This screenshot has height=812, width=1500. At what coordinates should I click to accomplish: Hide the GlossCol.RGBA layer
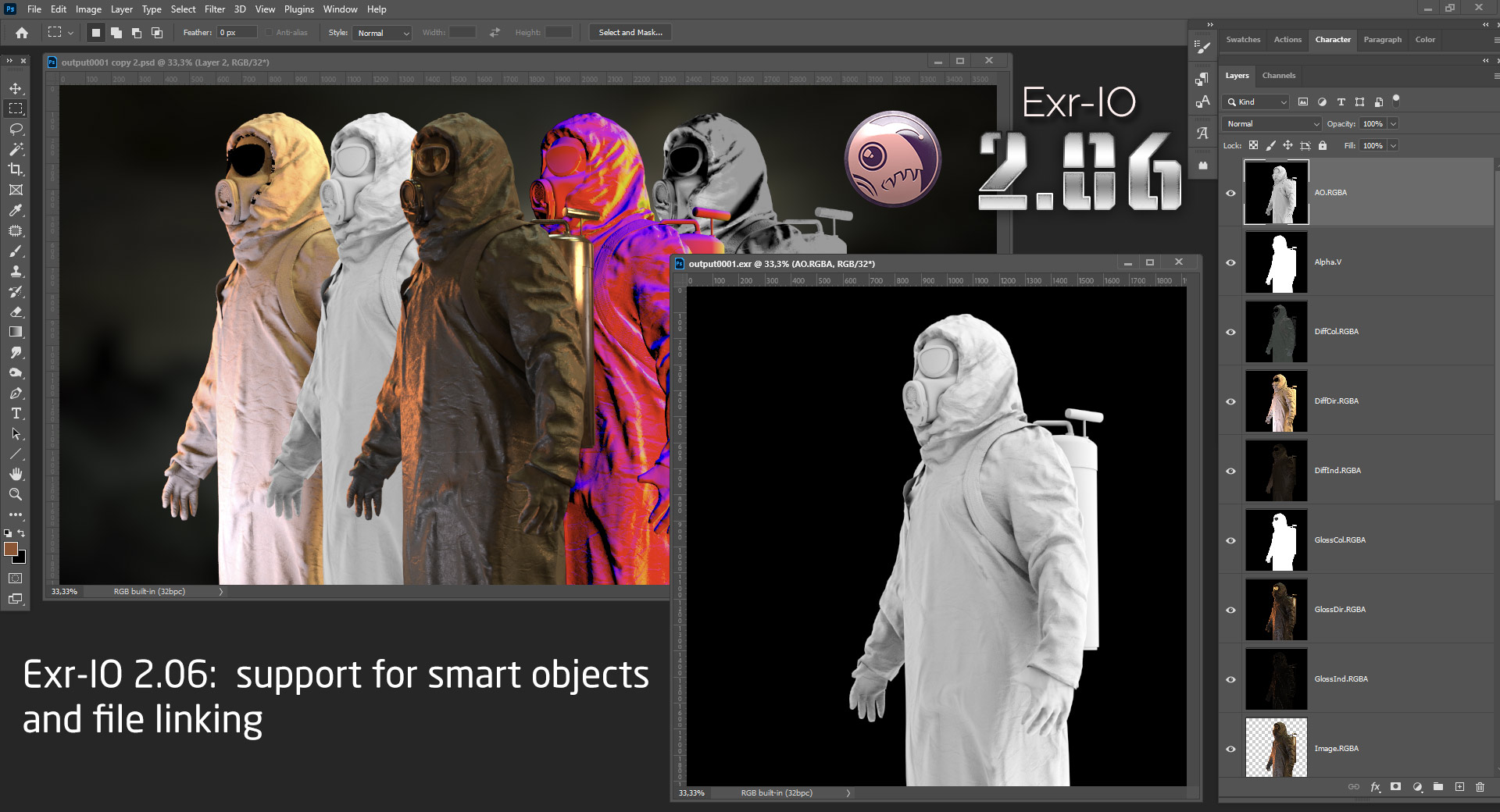pyautogui.click(x=1230, y=540)
